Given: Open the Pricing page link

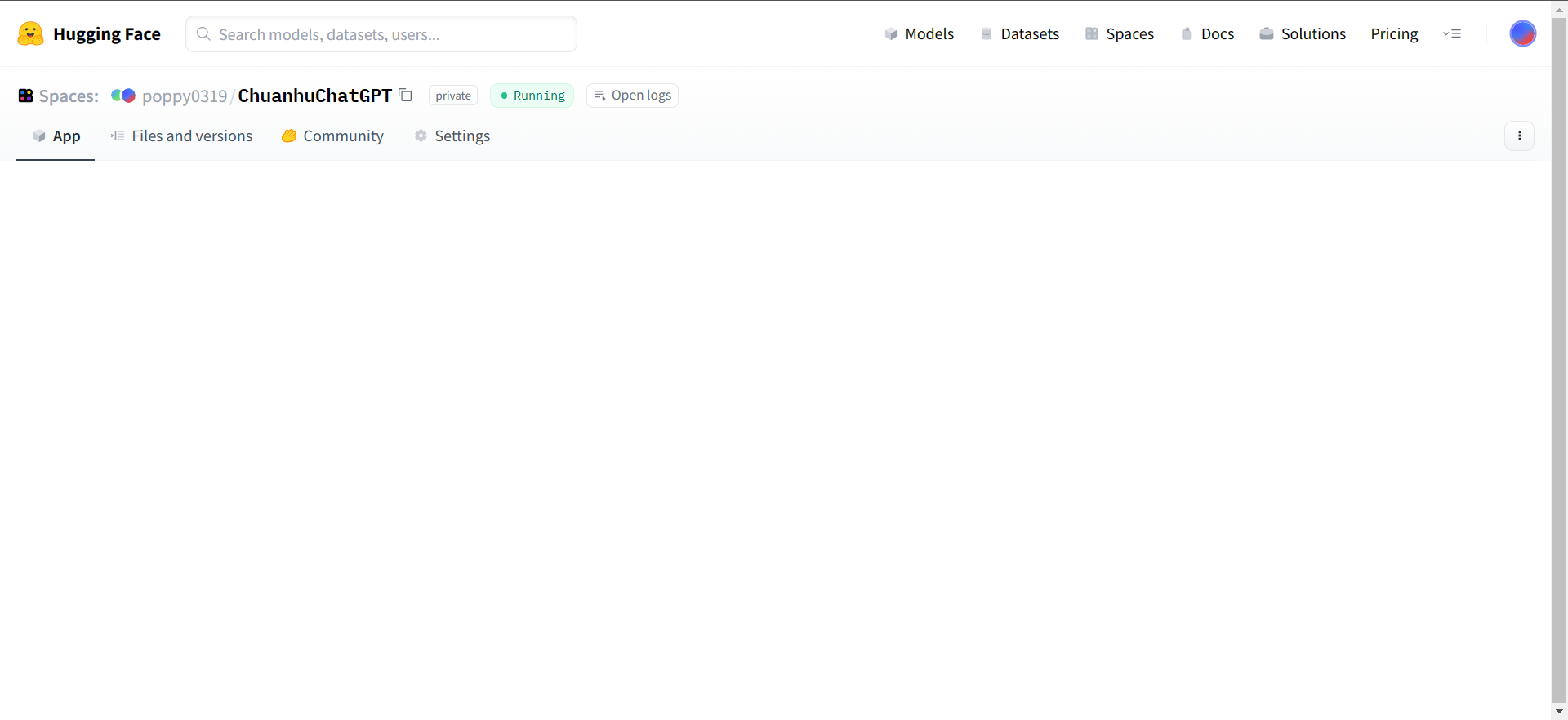Looking at the screenshot, I should point(1394,33).
